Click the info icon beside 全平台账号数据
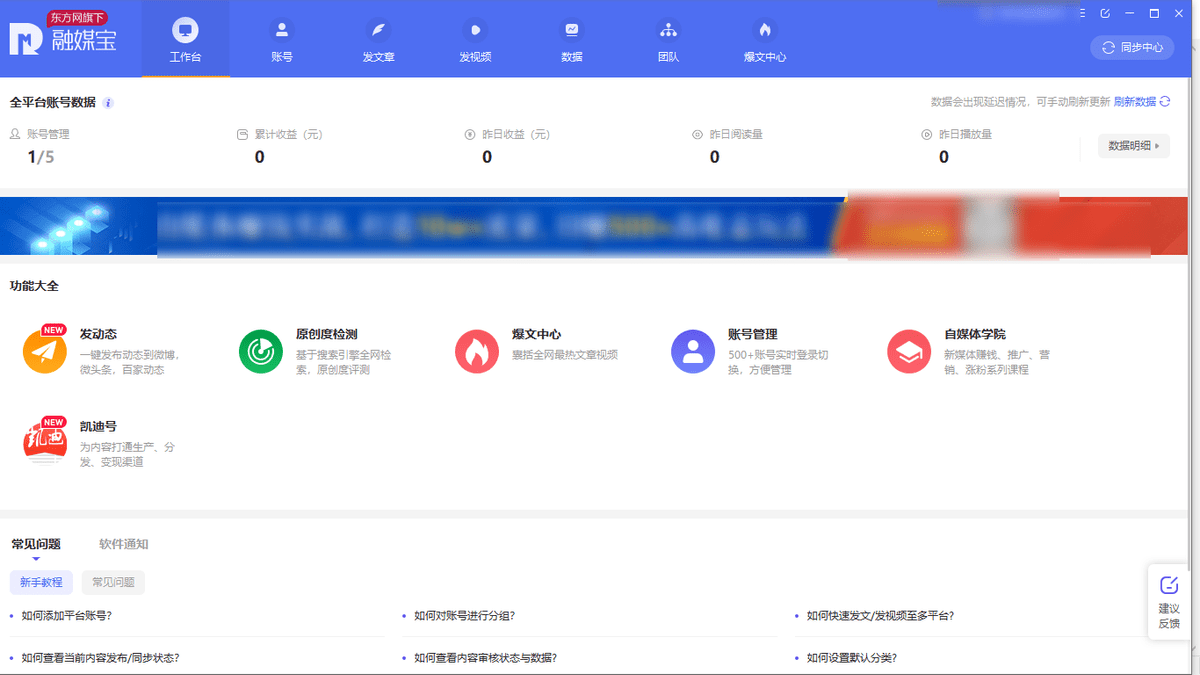Image resolution: width=1200 pixels, height=675 pixels. (x=108, y=103)
